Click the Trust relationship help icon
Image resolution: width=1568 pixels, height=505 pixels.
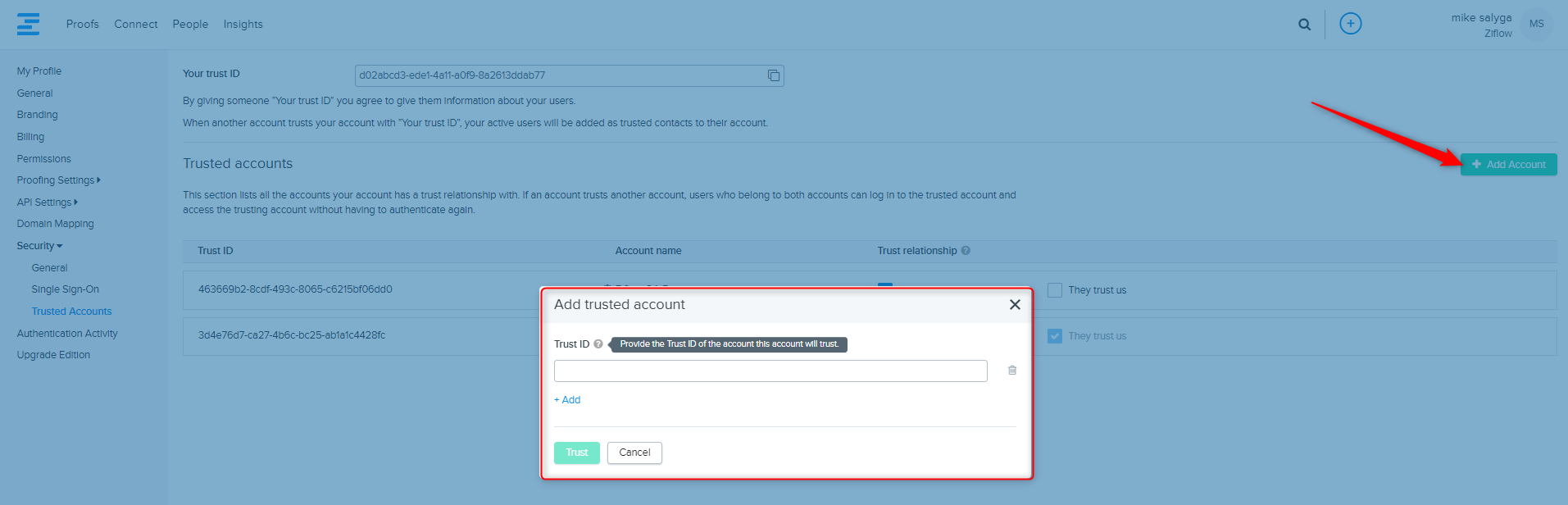pyautogui.click(x=966, y=251)
